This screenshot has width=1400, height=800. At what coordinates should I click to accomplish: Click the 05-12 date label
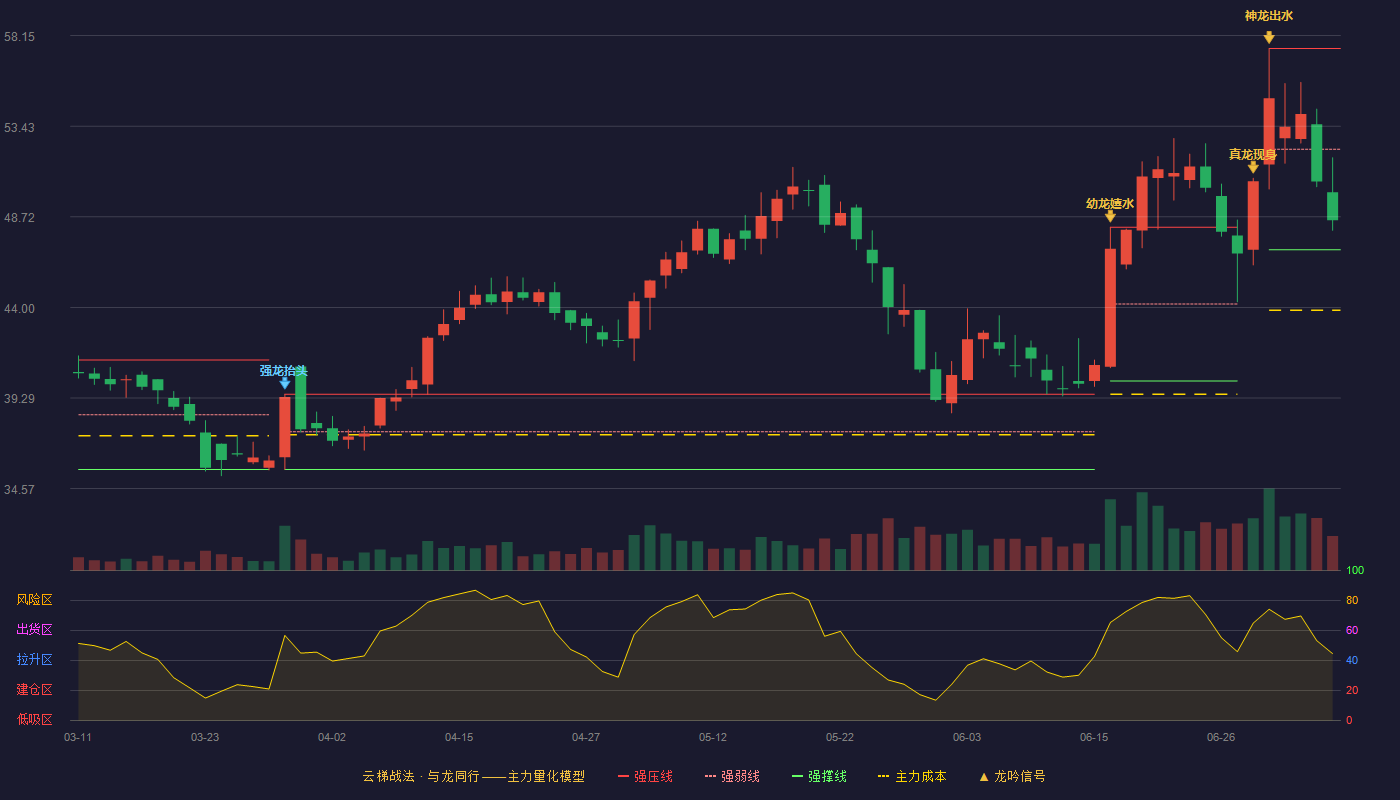(713, 737)
